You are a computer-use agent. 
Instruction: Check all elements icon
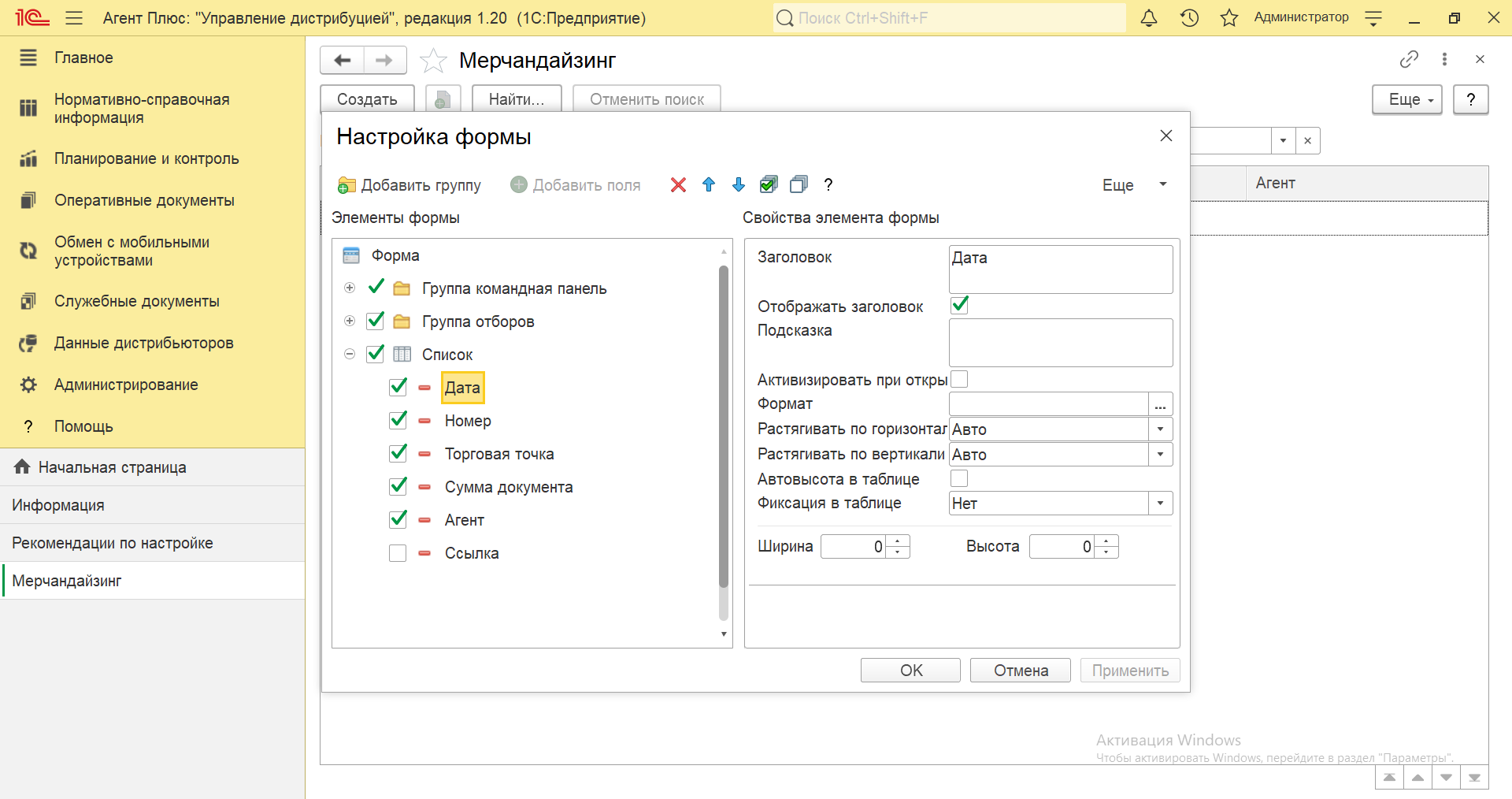click(x=769, y=184)
